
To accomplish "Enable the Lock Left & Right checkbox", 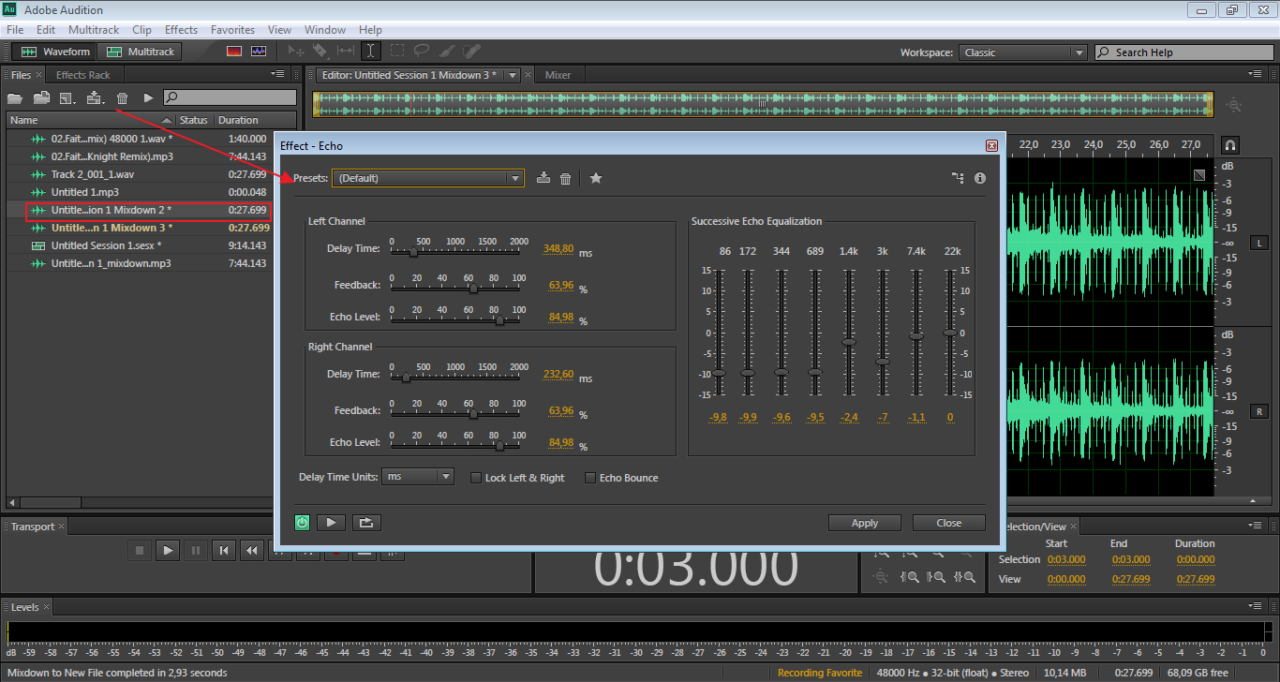I will click(x=476, y=477).
